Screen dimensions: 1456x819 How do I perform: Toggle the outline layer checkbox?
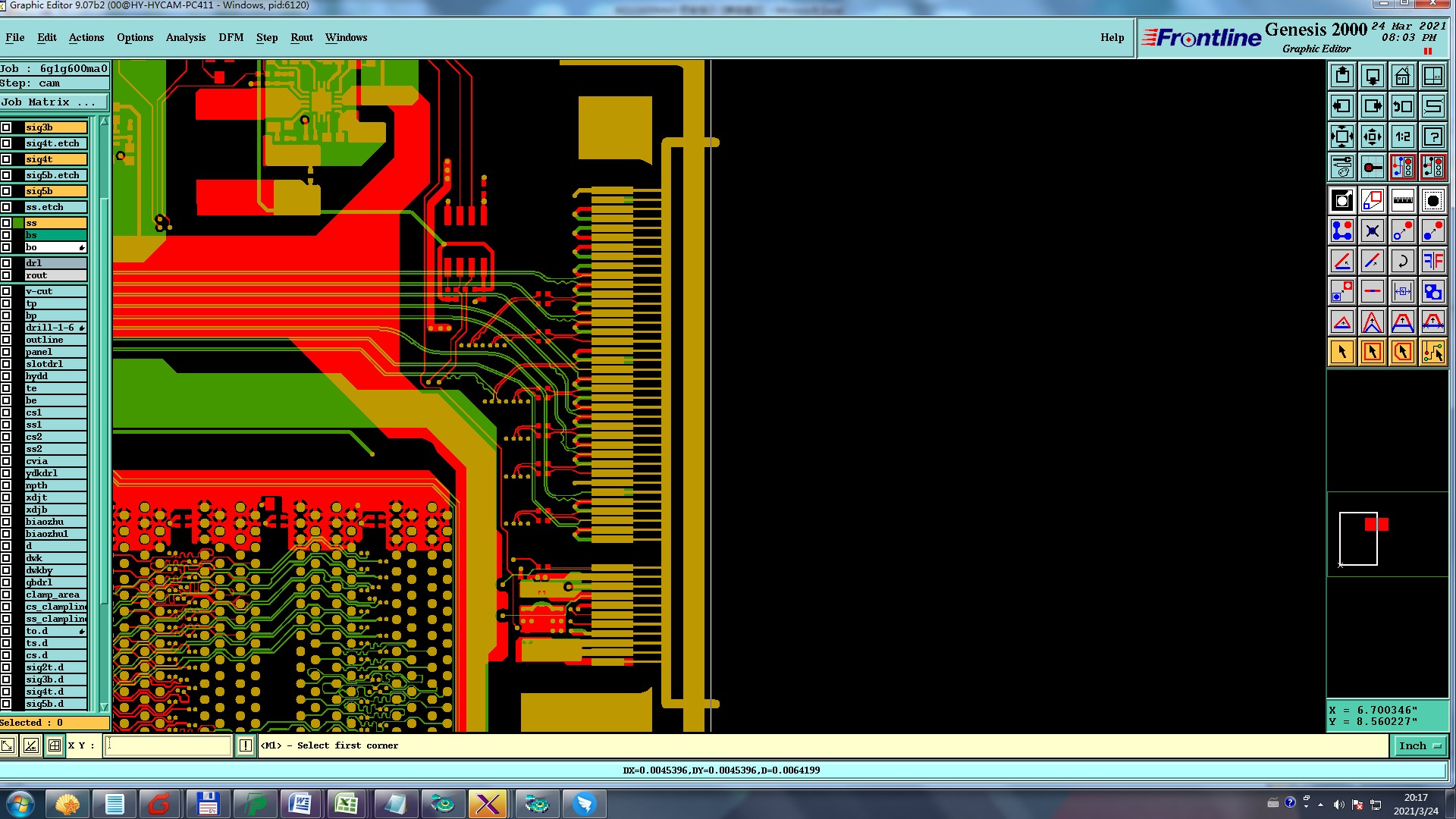point(6,340)
